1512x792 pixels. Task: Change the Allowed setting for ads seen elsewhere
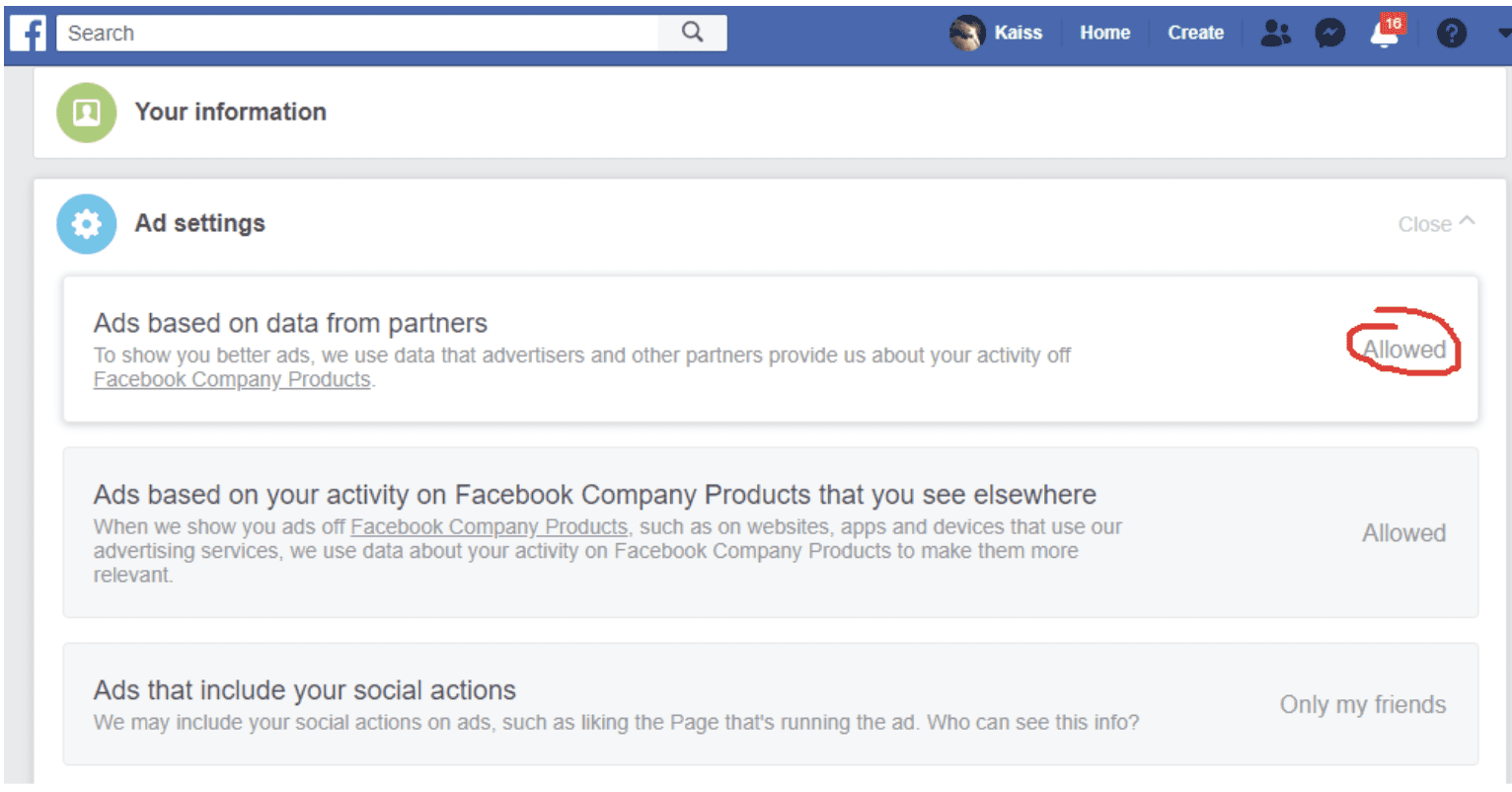click(1403, 533)
